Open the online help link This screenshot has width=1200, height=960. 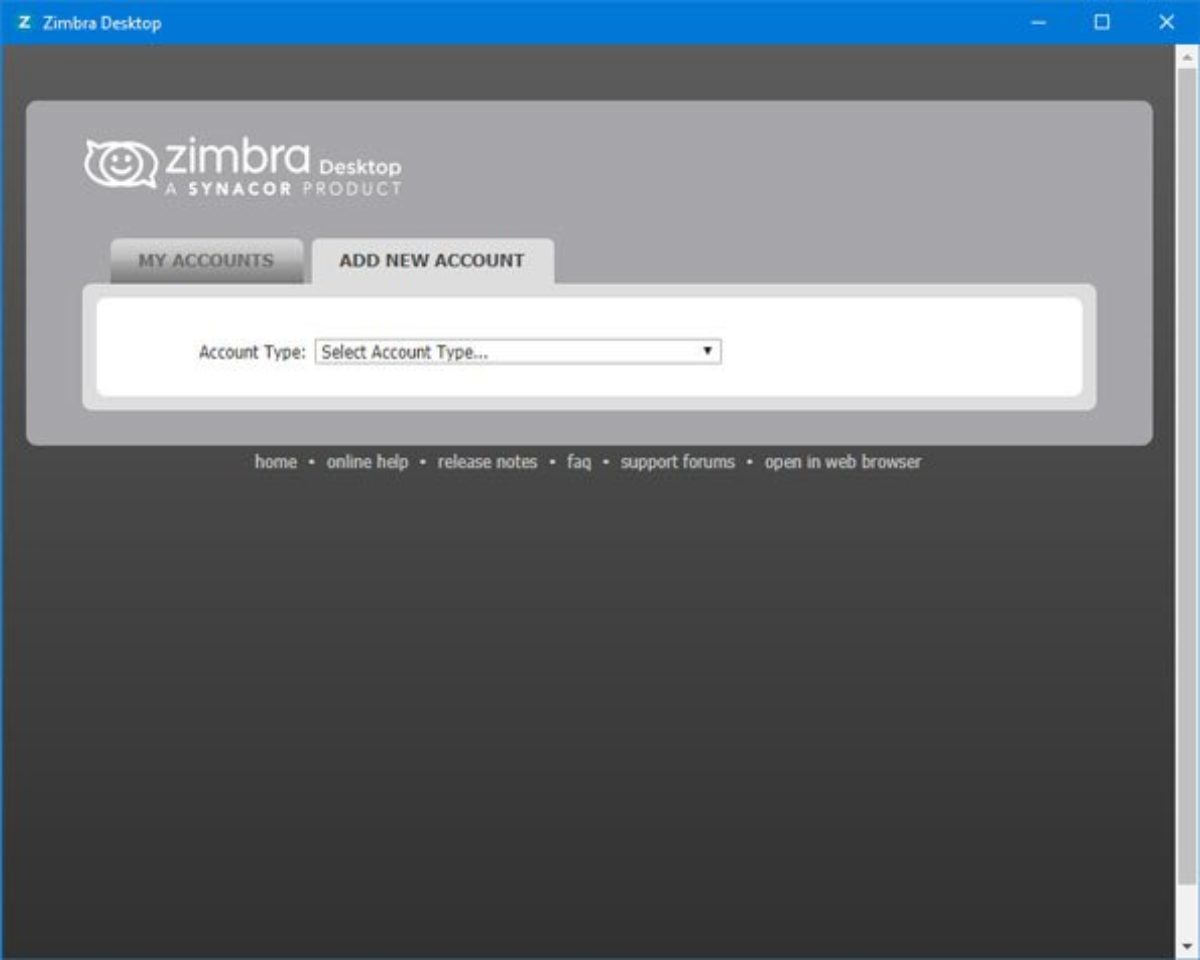(x=367, y=462)
